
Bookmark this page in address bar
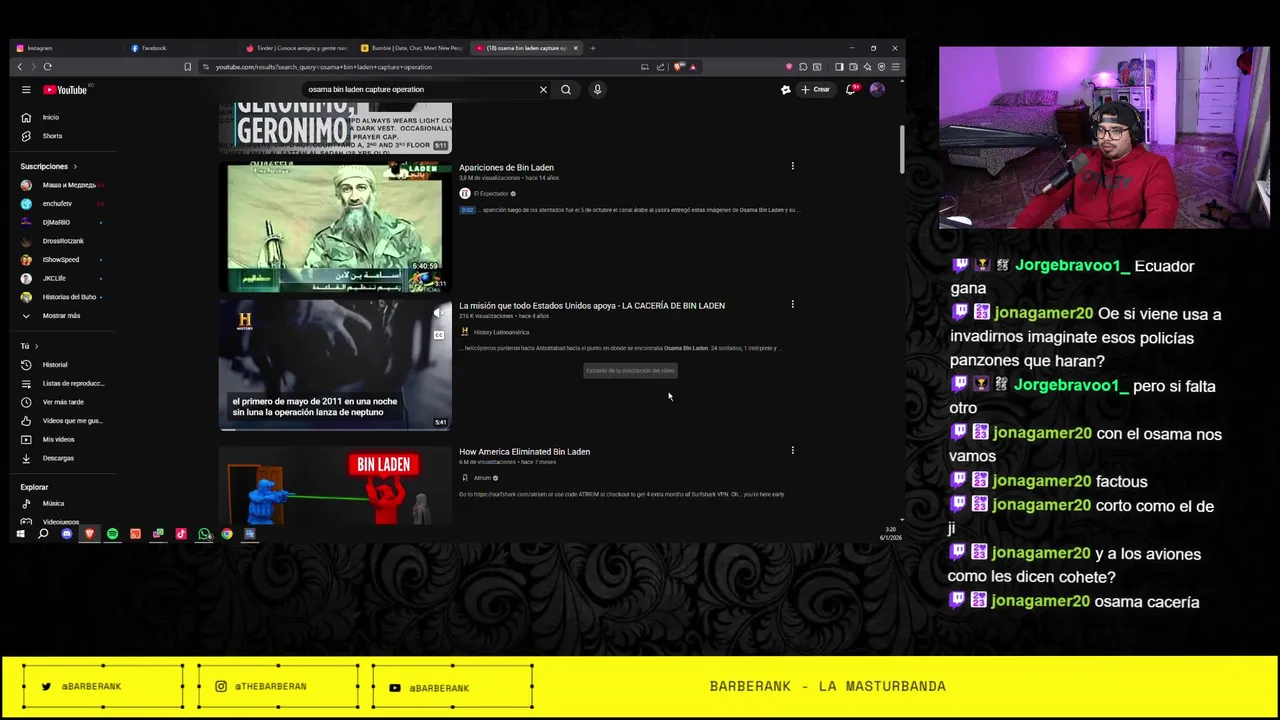tap(187, 67)
